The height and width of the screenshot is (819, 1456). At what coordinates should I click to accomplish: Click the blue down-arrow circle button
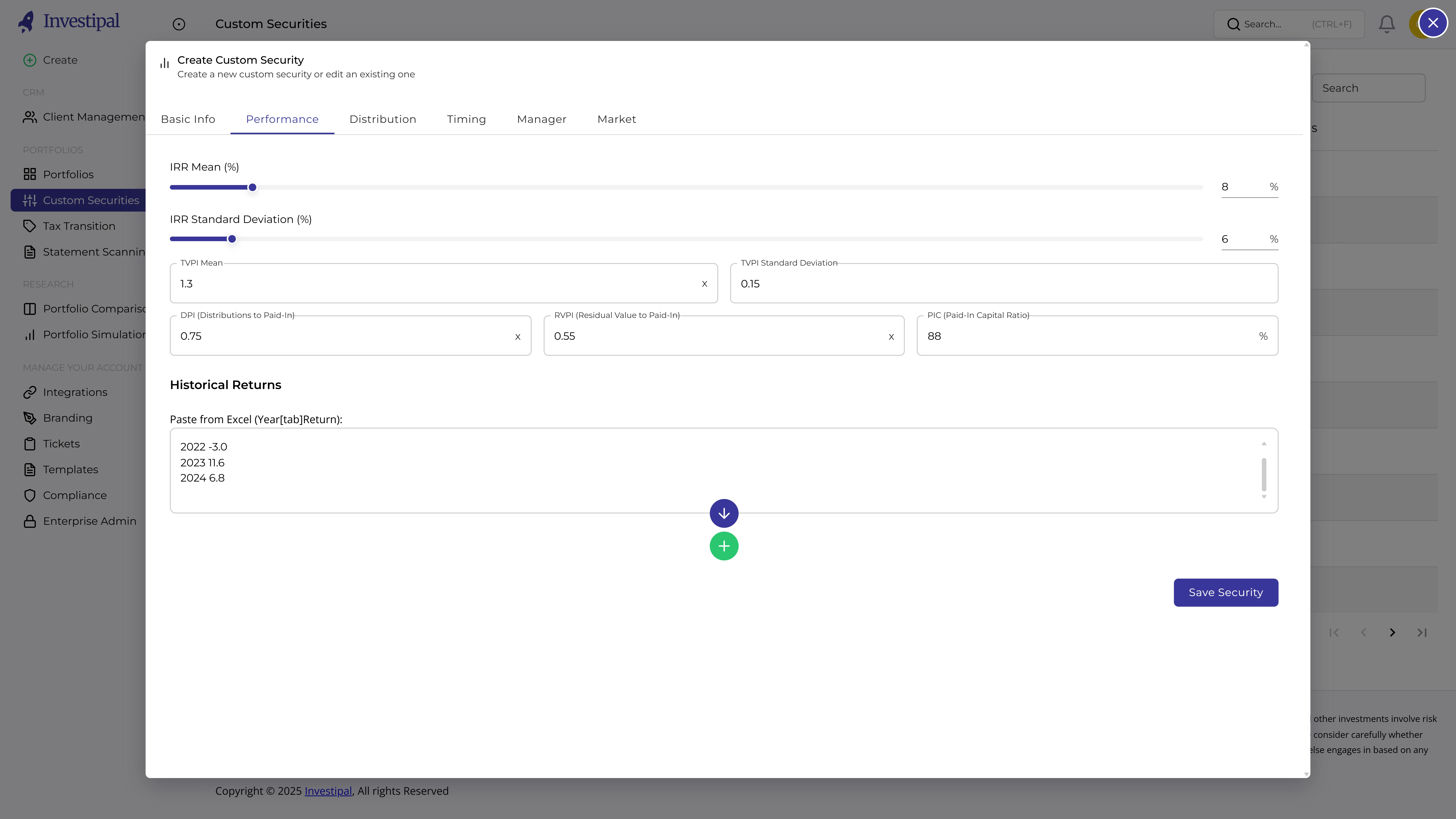(x=724, y=513)
